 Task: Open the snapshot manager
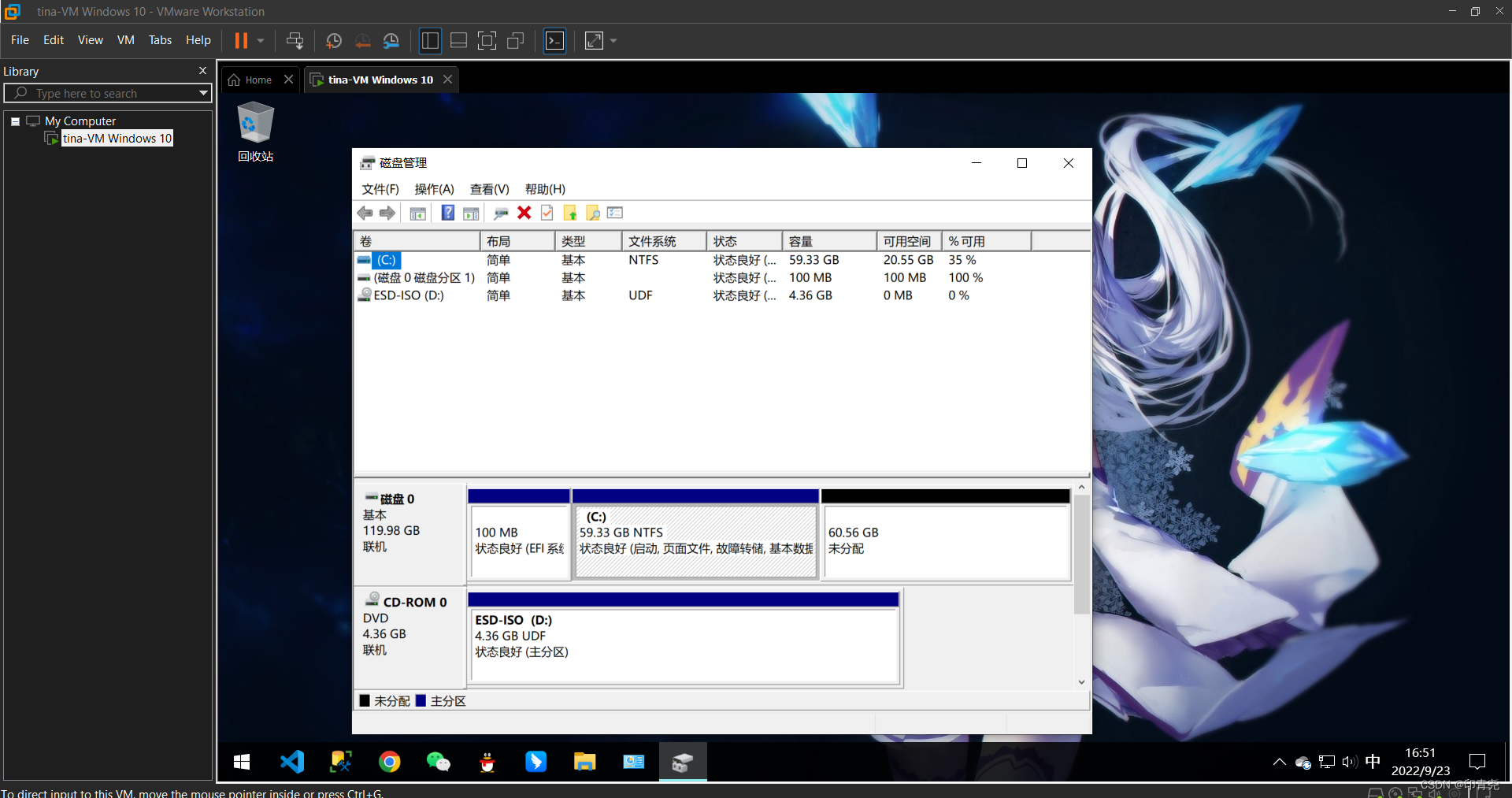tap(391, 40)
